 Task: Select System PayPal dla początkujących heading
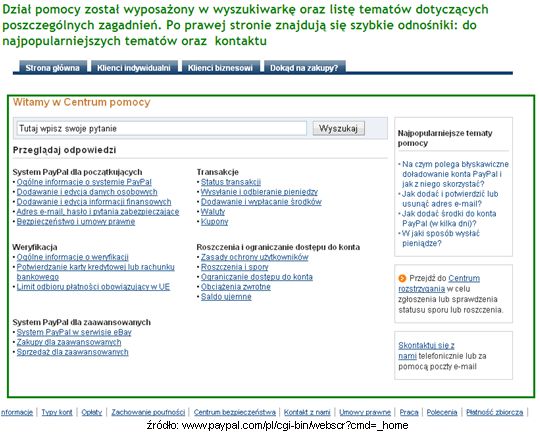click(x=77, y=172)
